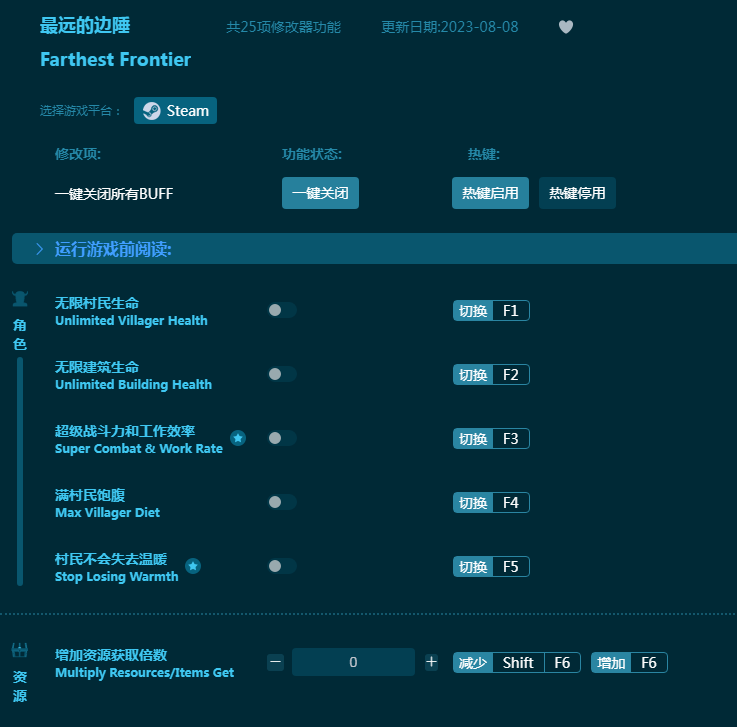Click Farthest Frontier game title
This screenshot has height=727, width=737.
pyautogui.click(x=116, y=60)
